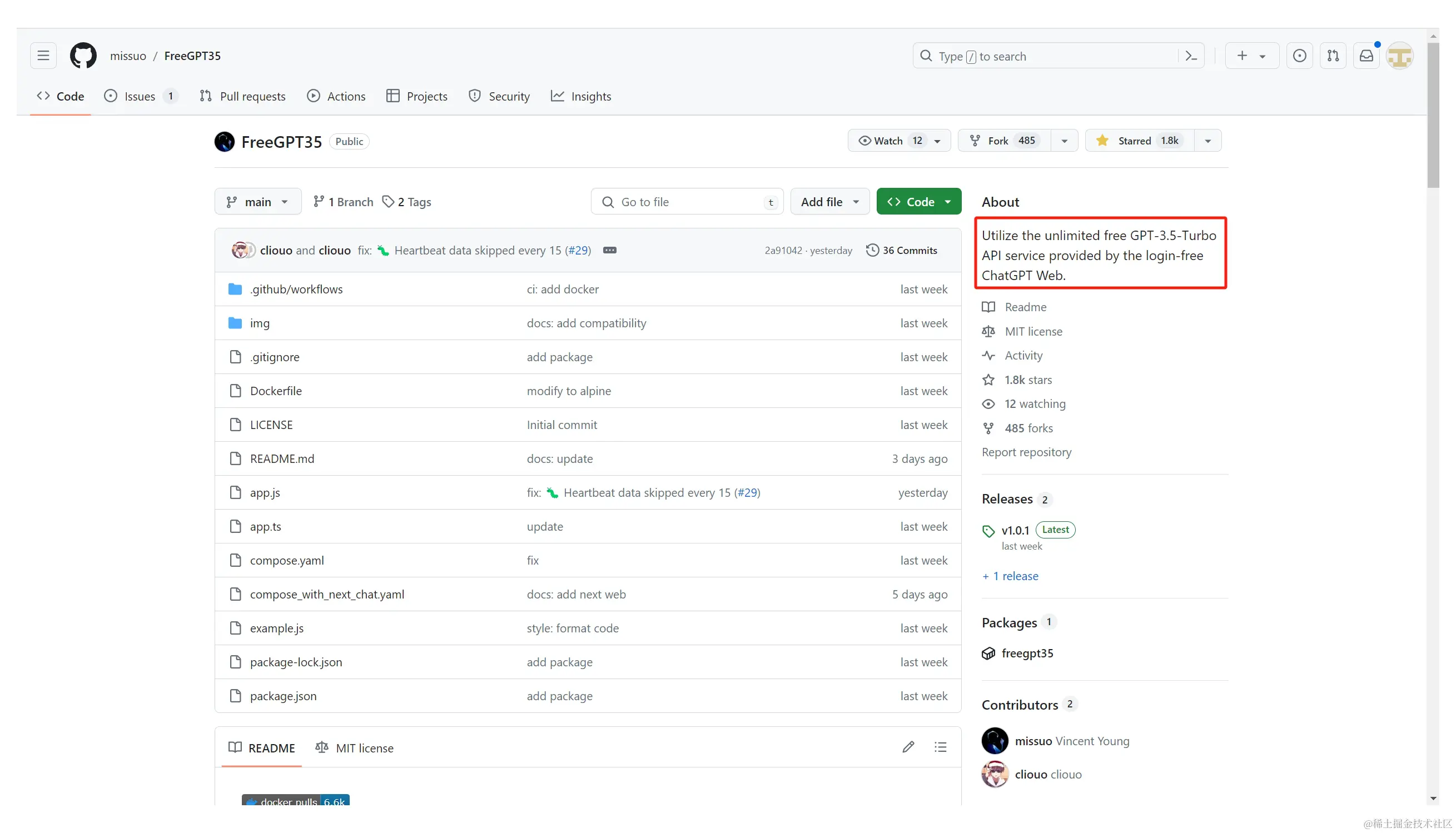The height and width of the screenshot is (833, 1456).
Task: Open the #29 pull request link in commit header
Action: (x=578, y=250)
